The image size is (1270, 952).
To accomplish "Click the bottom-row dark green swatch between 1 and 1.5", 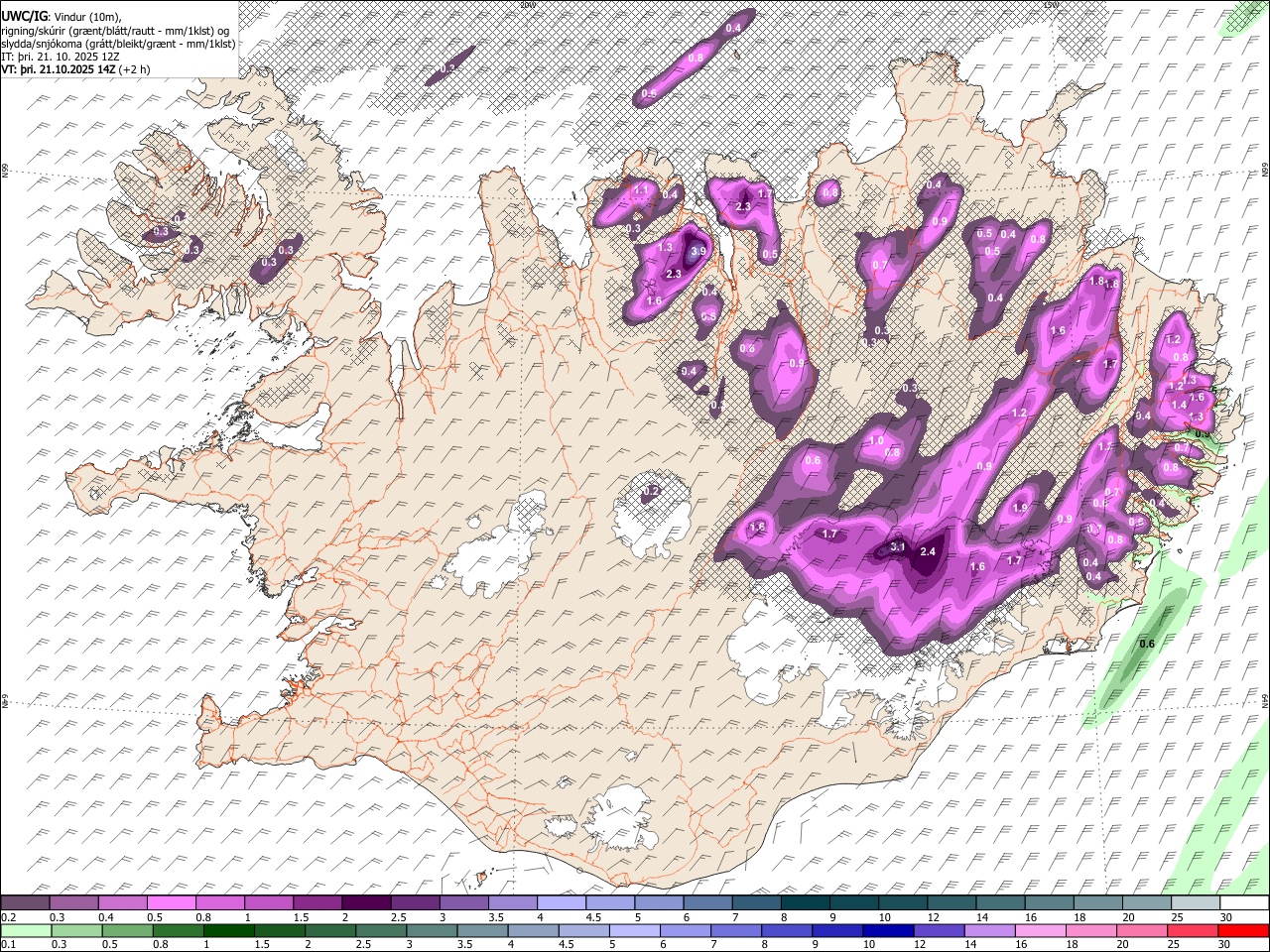I will click(x=229, y=930).
